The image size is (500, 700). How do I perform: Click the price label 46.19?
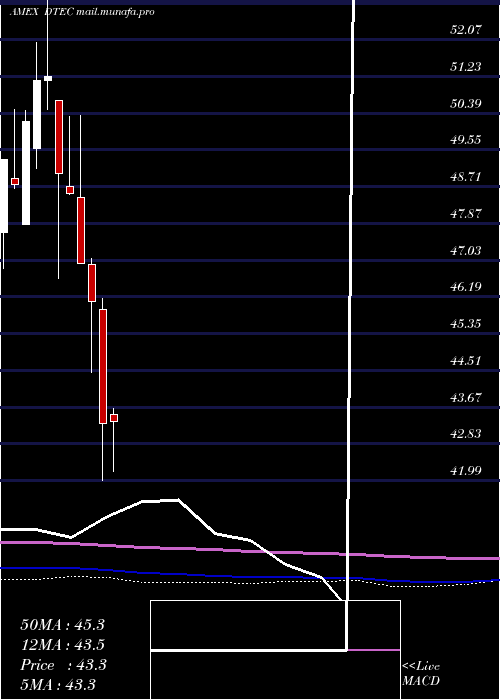[x=466, y=287]
